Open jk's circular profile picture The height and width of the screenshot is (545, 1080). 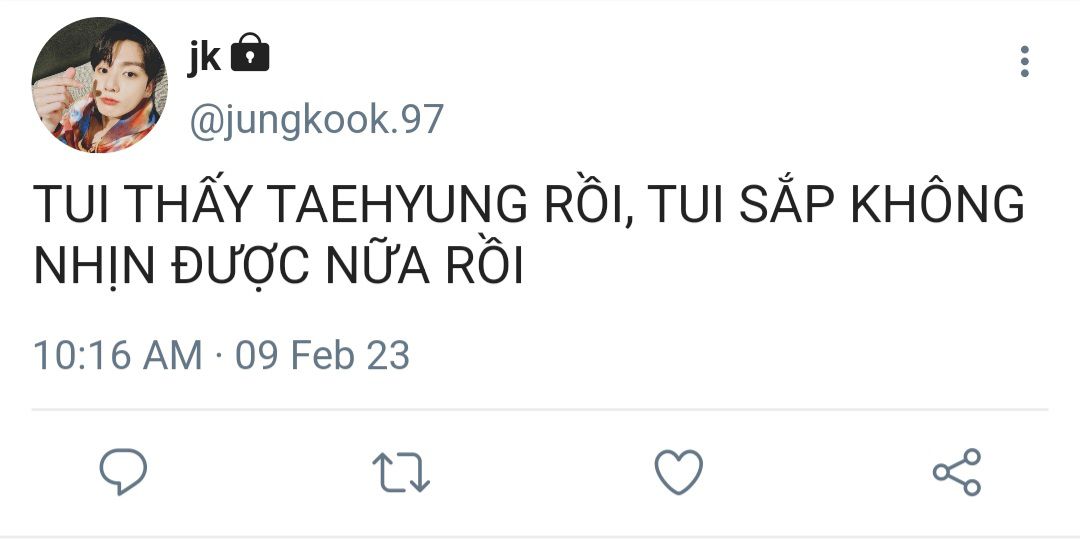pos(100,84)
